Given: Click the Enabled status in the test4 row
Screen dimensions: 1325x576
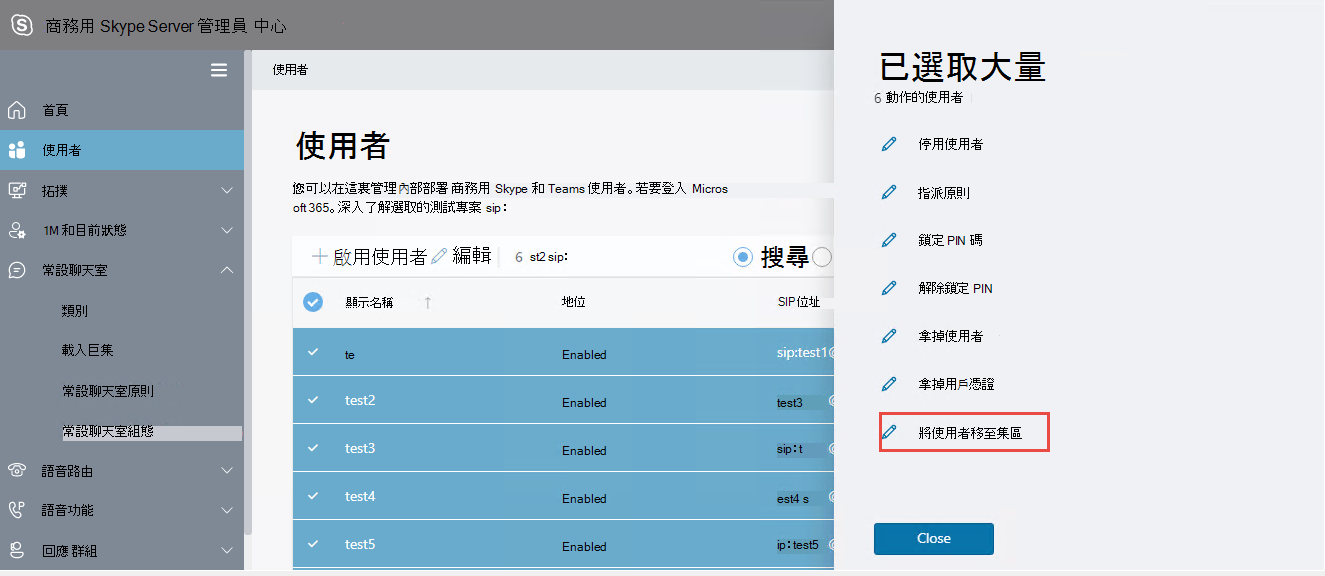Looking at the screenshot, I should [x=584, y=498].
